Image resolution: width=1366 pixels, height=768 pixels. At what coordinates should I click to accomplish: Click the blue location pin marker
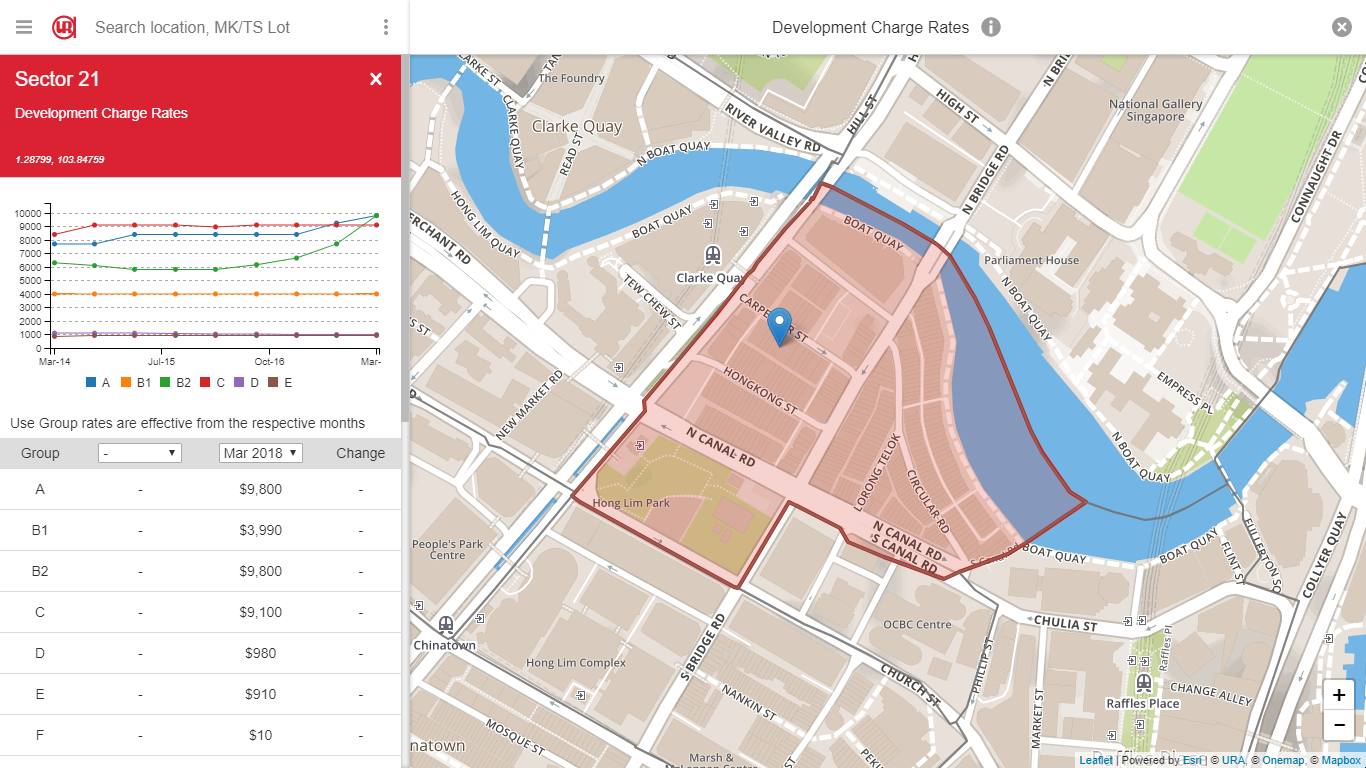click(x=780, y=327)
